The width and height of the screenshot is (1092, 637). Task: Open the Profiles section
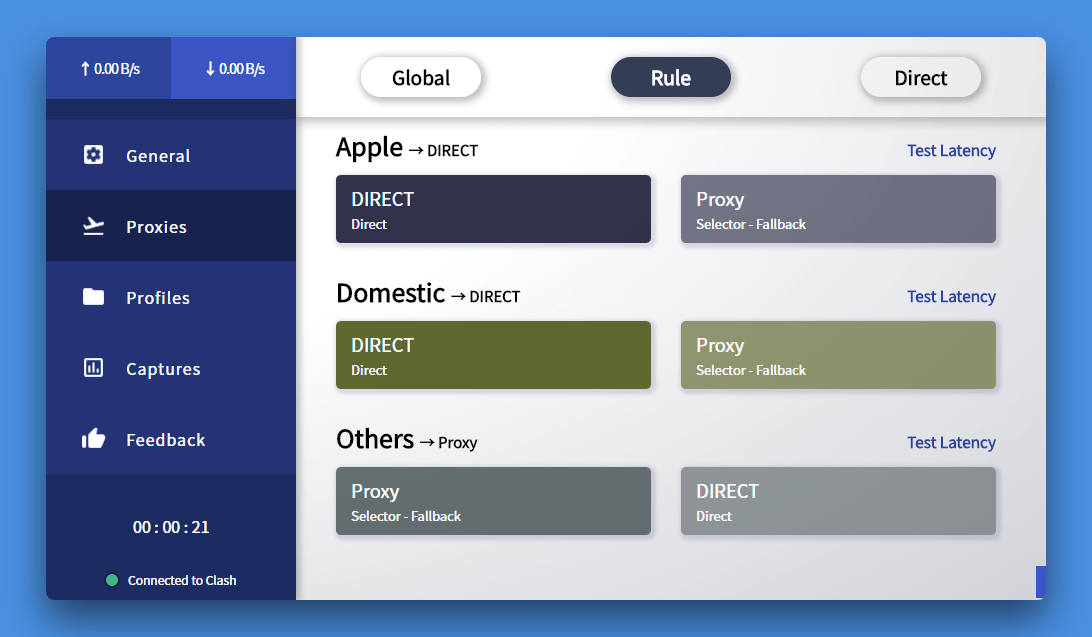pyautogui.click(x=157, y=297)
